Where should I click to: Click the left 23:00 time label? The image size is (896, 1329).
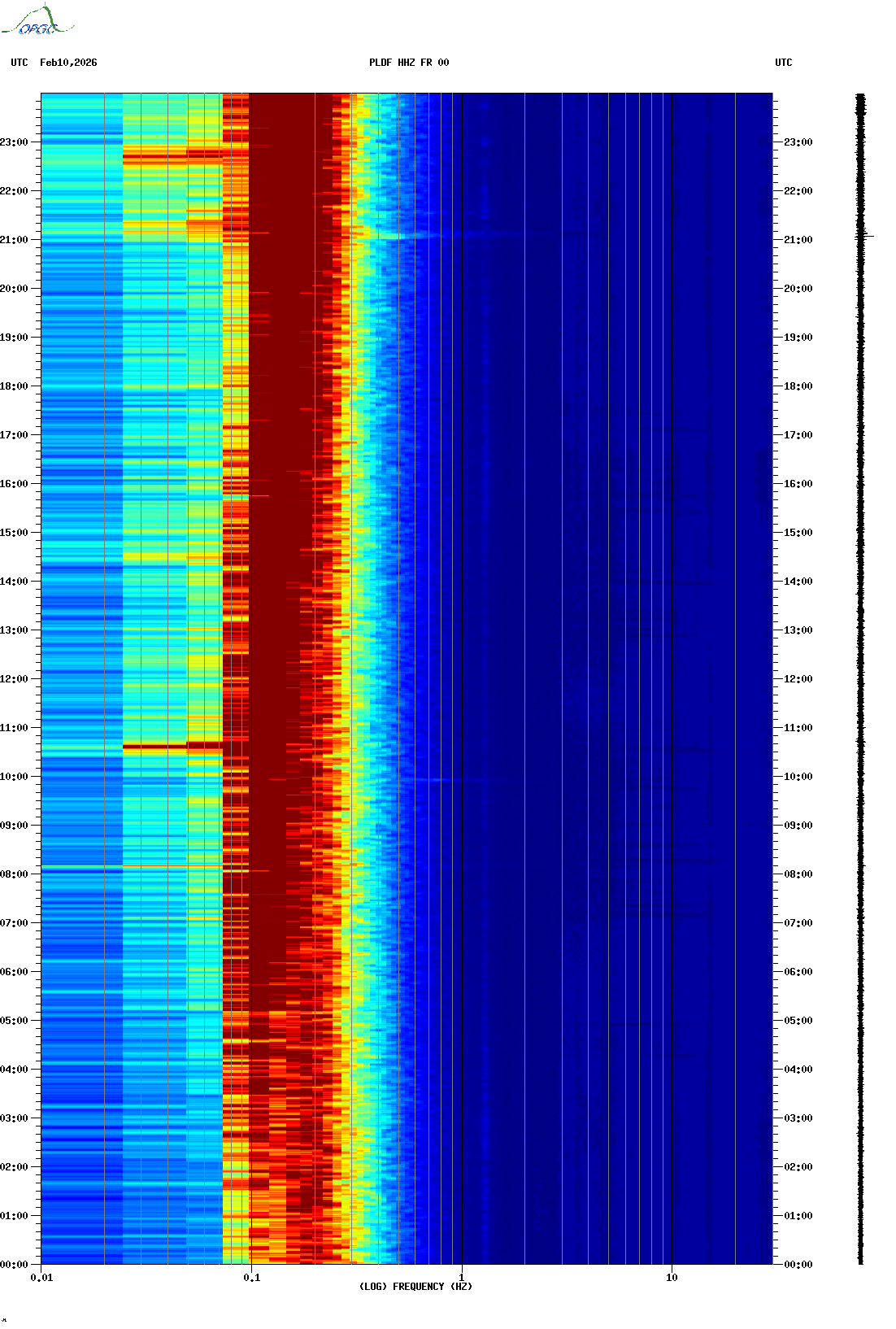14,142
